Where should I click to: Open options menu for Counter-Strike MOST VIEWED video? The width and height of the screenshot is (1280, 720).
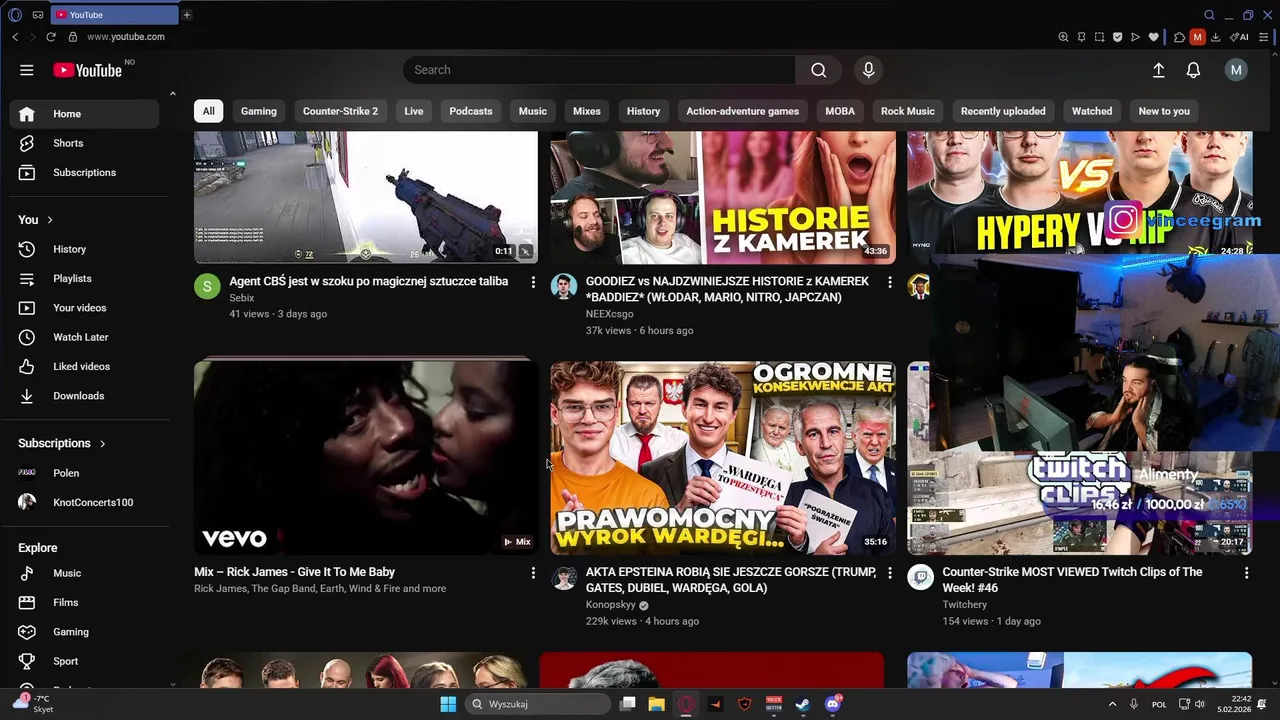(x=1246, y=573)
